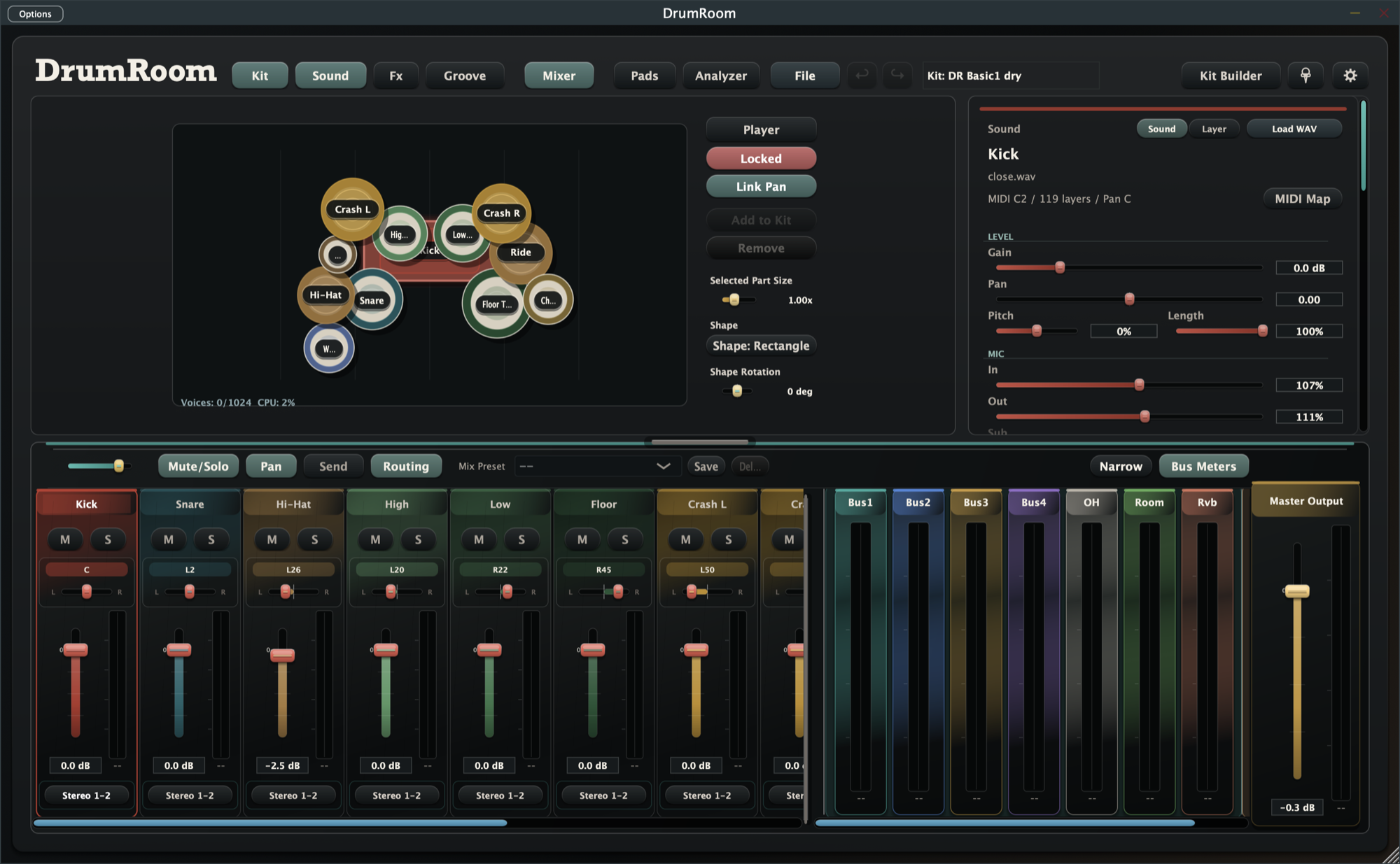Image resolution: width=1400 pixels, height=864 pixels.
Task: Select the Hi-Hat pad in kit view
Action: click(325, 295)
